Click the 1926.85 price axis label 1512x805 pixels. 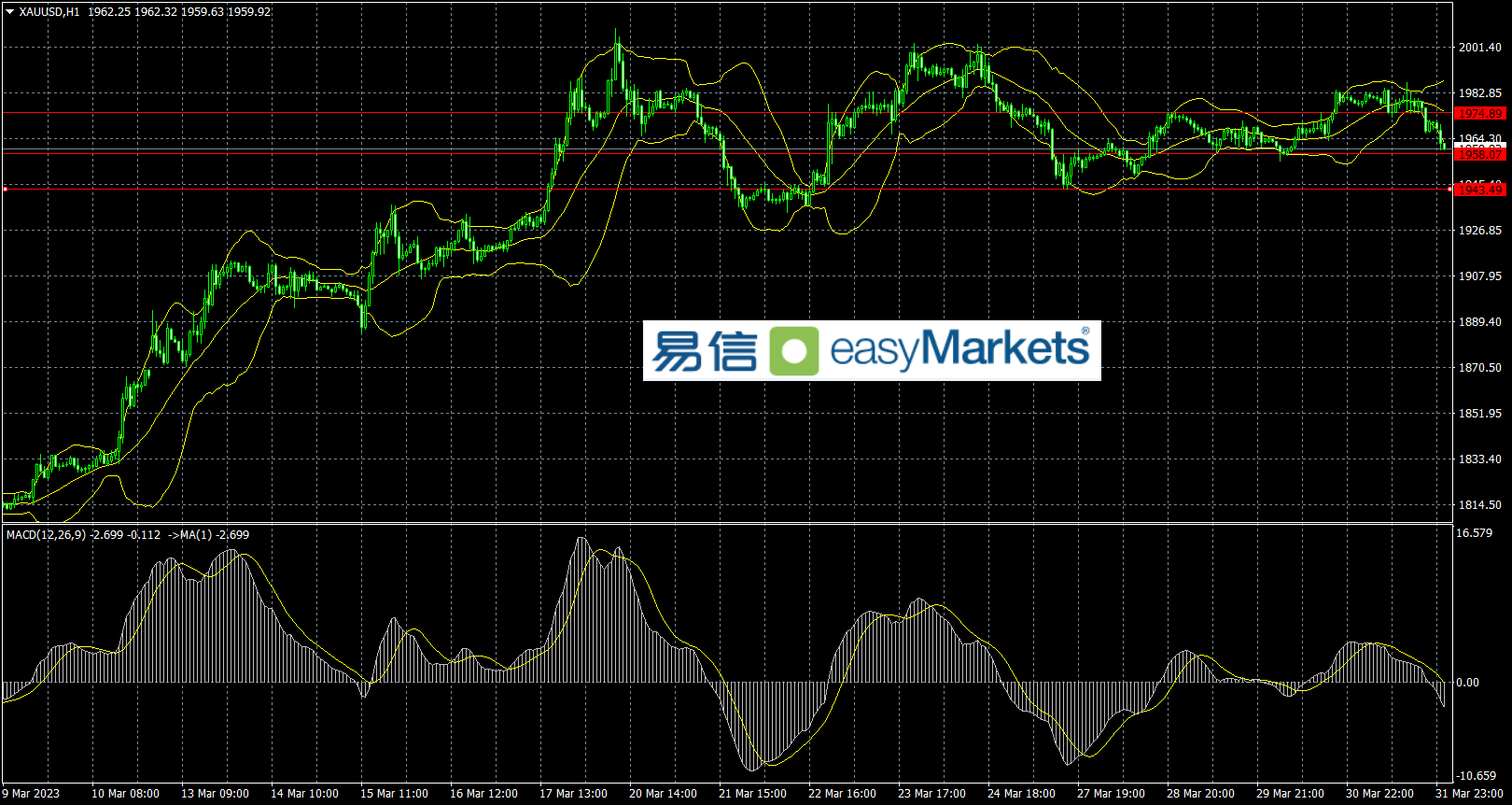tap(1480, 231)
